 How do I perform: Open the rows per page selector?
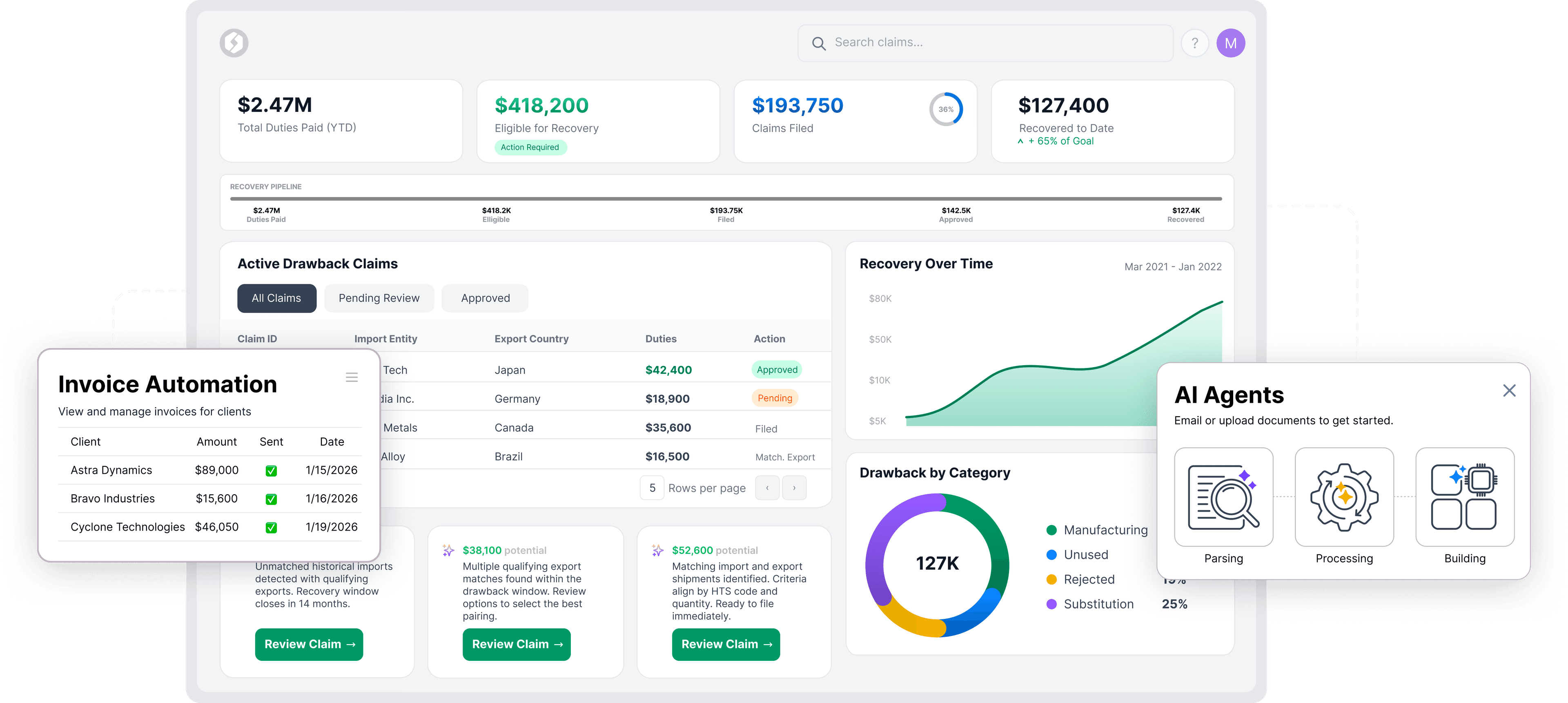652,488
